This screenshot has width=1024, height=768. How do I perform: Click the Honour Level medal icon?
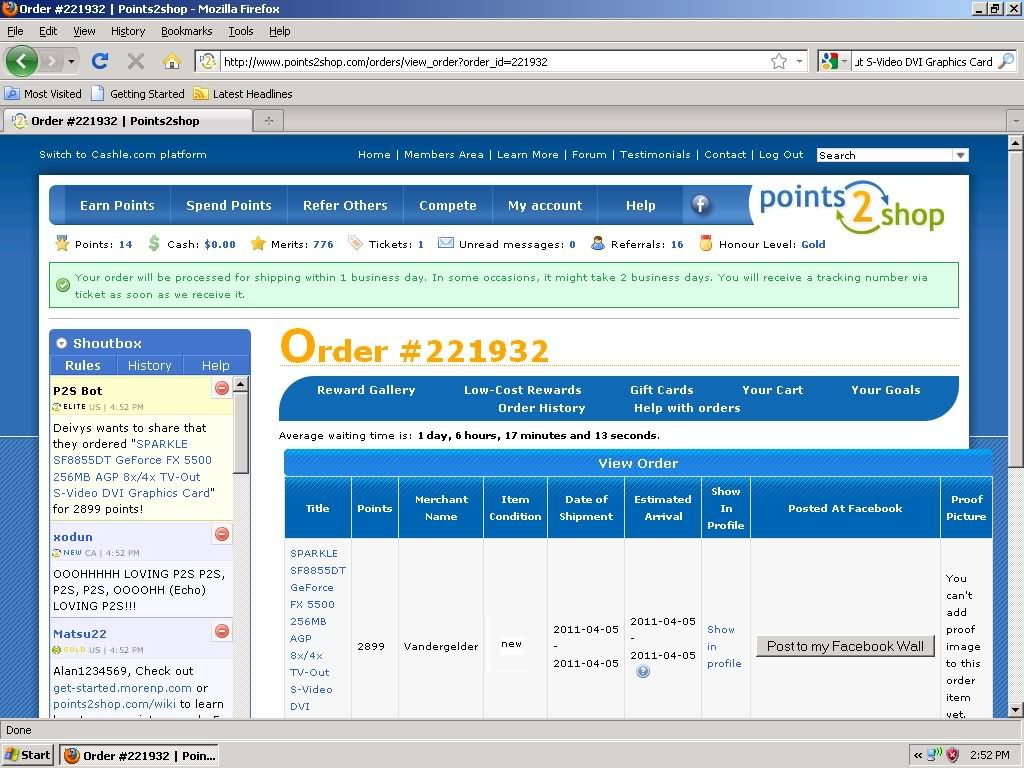point(705,244)
